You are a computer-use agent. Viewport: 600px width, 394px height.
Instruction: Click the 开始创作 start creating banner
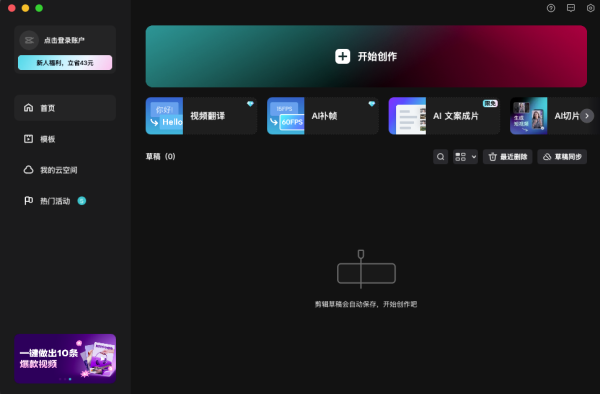point(366,56)
